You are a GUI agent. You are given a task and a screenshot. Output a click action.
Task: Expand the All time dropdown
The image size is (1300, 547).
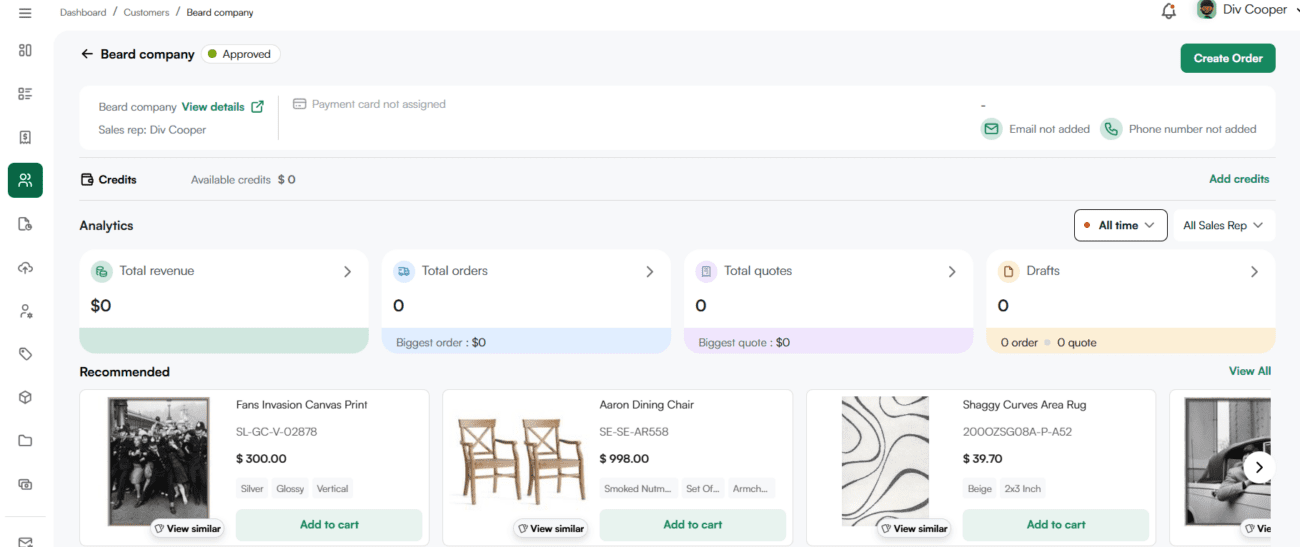(1120, 225)
